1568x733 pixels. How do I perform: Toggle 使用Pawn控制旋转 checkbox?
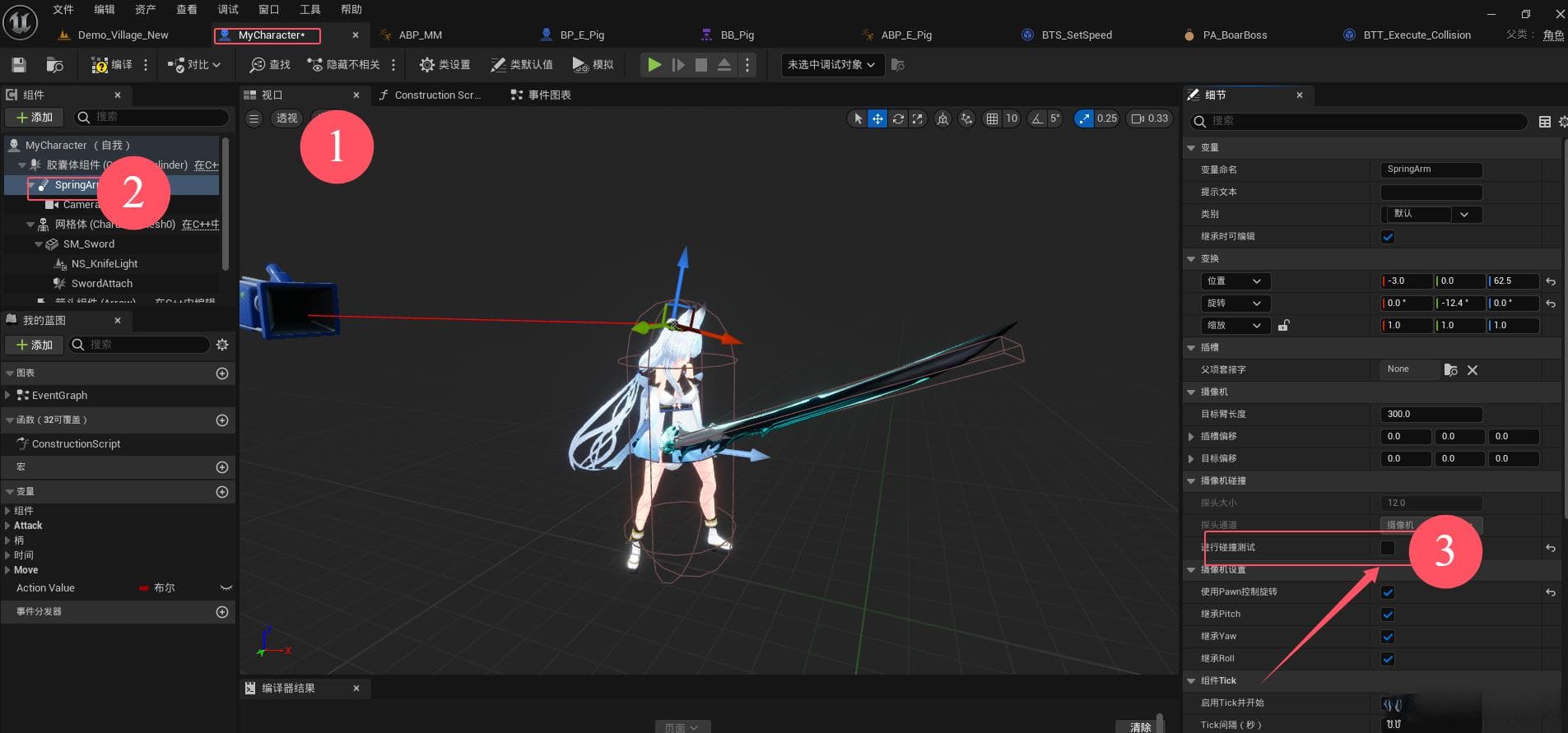tap(1388, 592)
